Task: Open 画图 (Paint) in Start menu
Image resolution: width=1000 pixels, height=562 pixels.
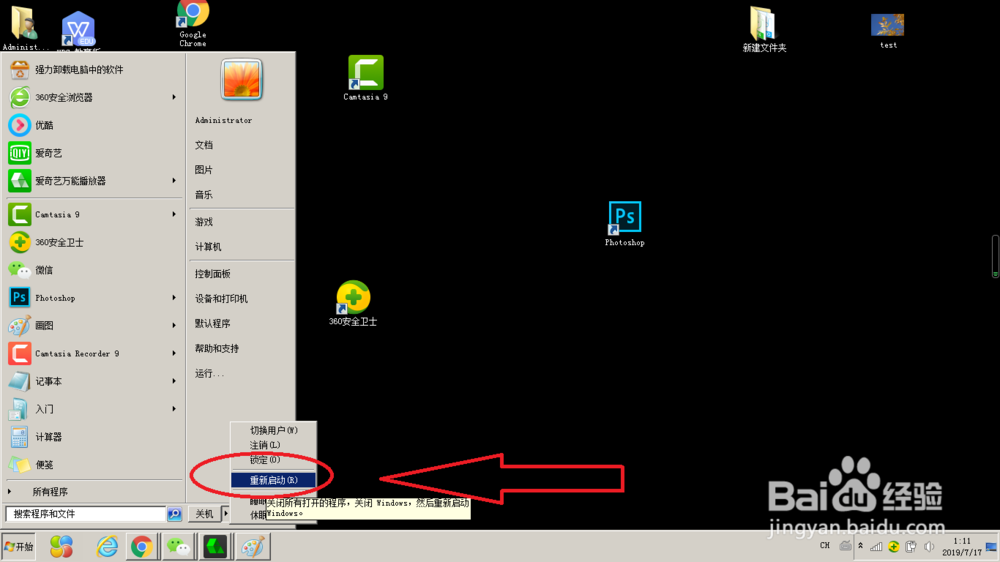Action: (x=94, y=325)
